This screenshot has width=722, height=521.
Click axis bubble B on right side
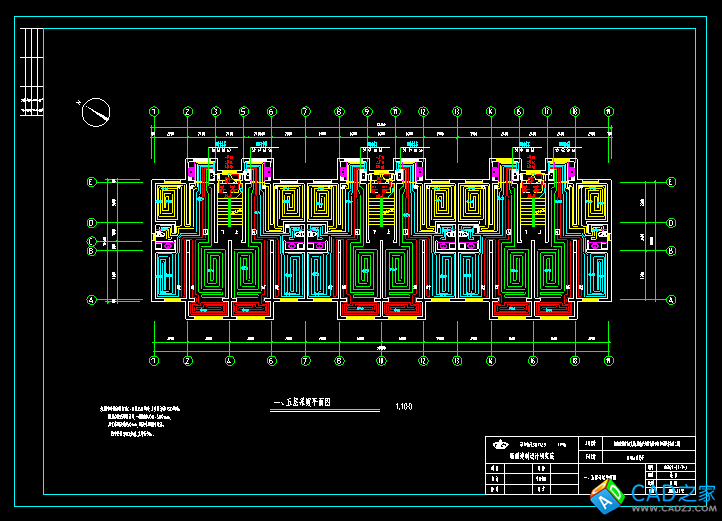coord(671,251)
